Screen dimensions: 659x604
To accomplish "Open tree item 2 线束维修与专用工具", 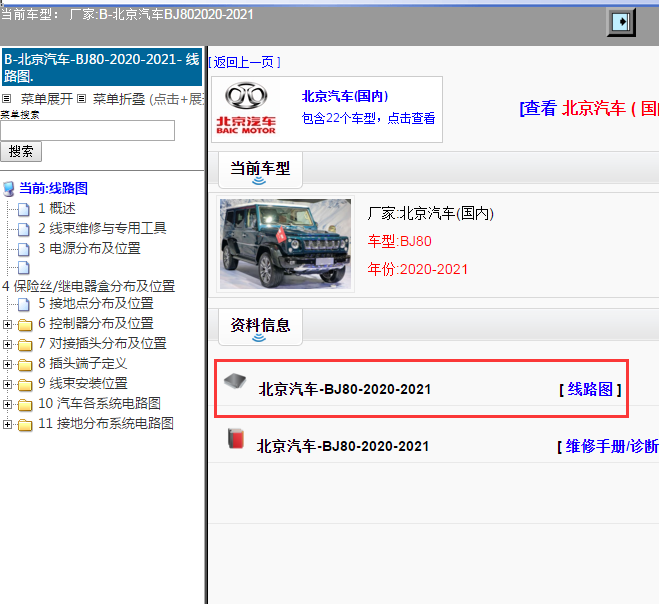I will click(102, 228).
